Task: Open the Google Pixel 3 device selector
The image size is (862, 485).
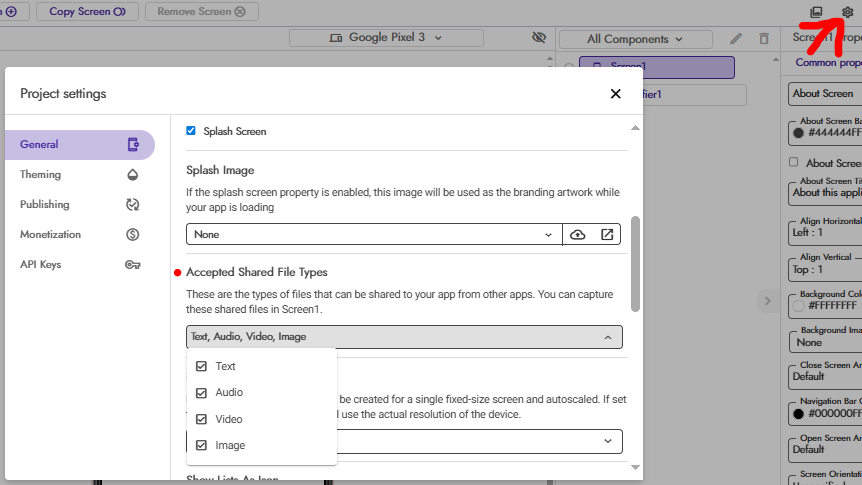Action: tap(385, 38)
